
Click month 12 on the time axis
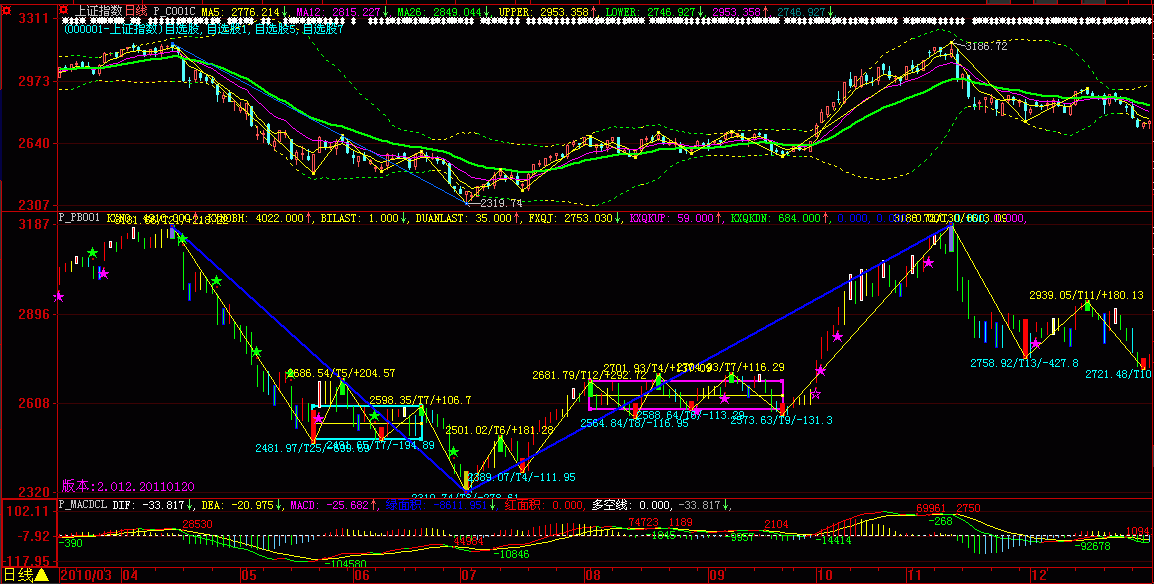pos(1039,574)
